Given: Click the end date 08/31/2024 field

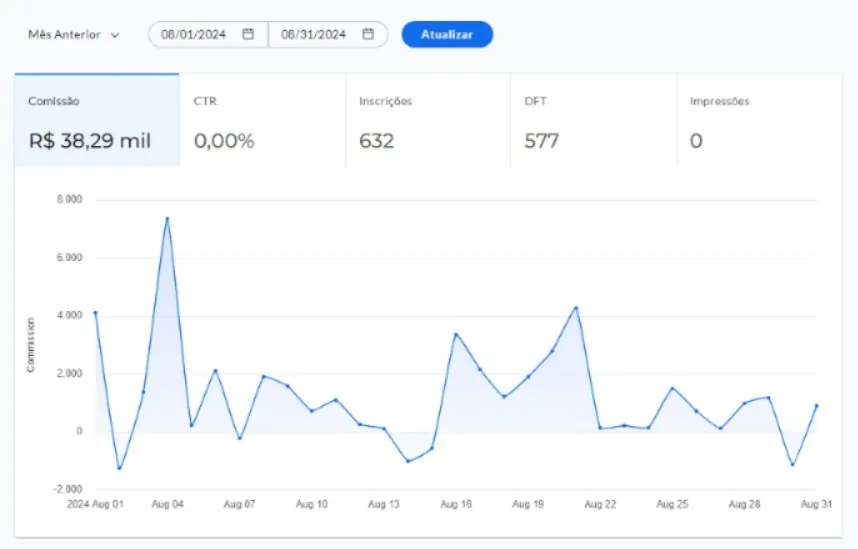Looking at the screenshot, I should coord(314,34).
